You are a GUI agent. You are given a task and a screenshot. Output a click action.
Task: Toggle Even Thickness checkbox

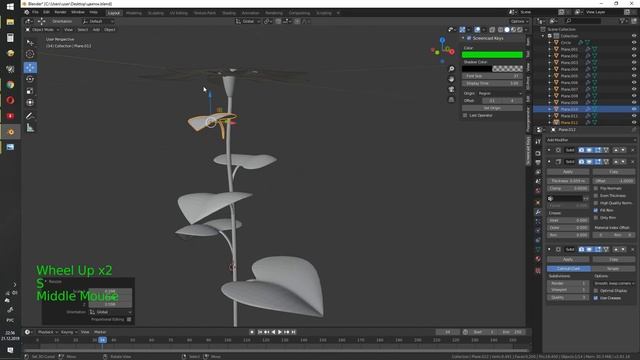tap(596, 196)
